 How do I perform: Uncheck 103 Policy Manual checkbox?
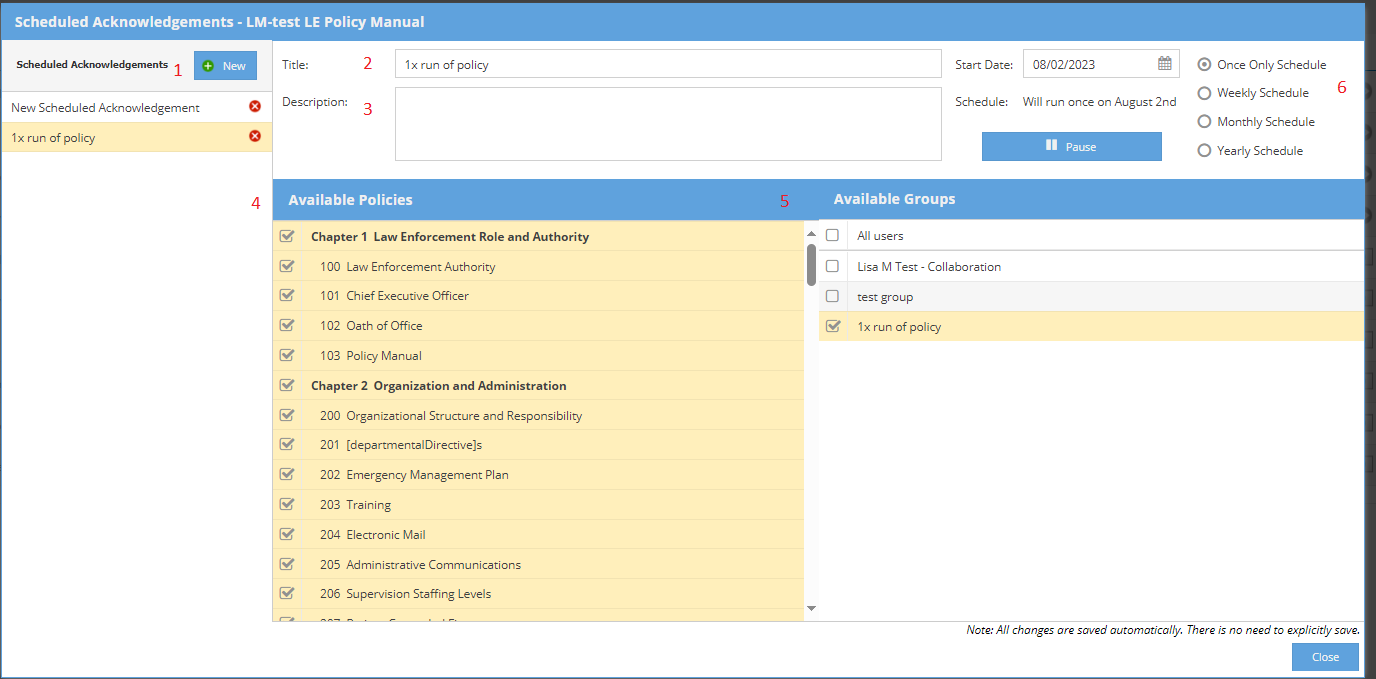287,355
